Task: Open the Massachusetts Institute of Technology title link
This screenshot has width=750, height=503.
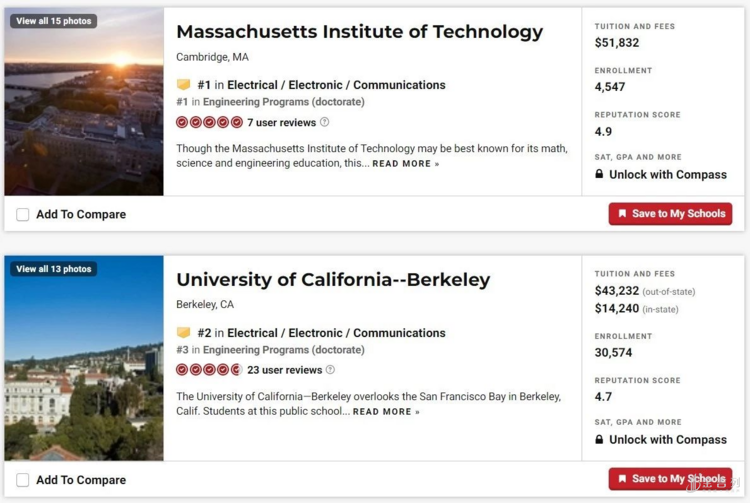Action: click(359, 32)
